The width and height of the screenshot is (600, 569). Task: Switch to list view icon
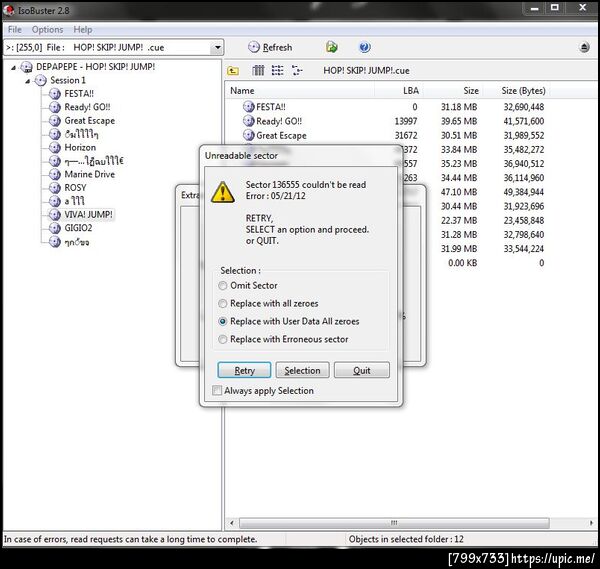277,70
